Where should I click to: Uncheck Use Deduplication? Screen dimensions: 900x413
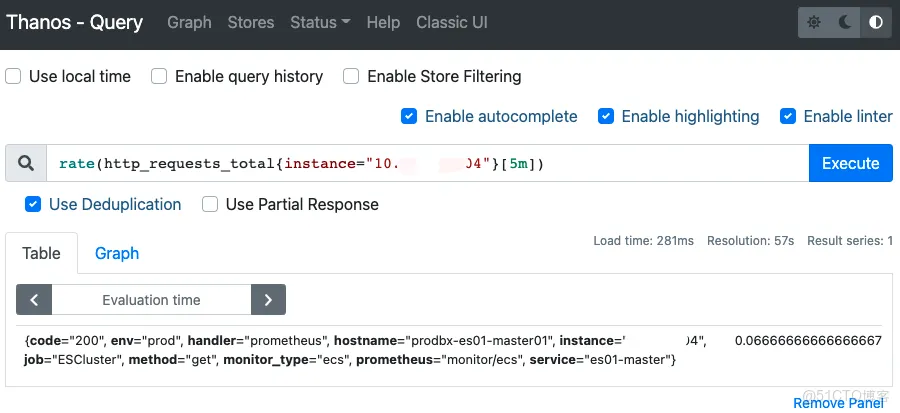point(33,204)
